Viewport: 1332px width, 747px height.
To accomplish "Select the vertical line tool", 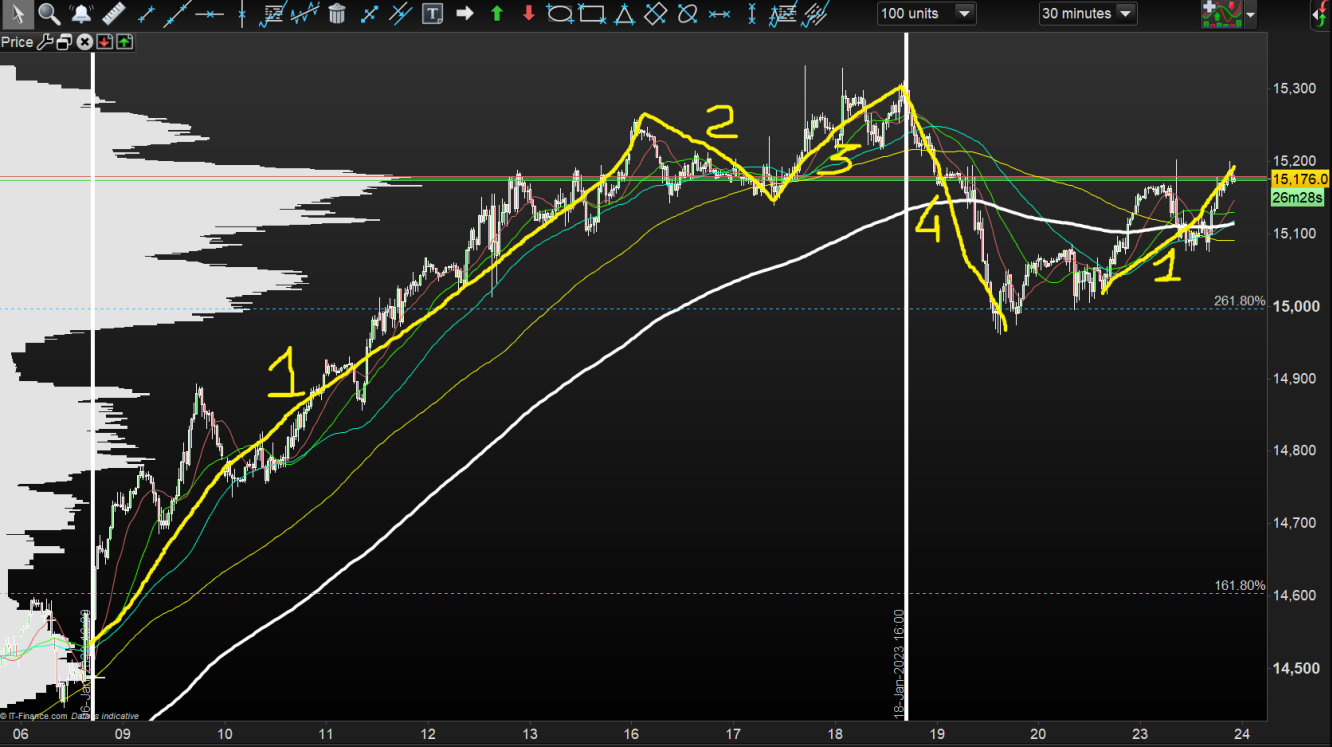I will [x=243, y=14].
